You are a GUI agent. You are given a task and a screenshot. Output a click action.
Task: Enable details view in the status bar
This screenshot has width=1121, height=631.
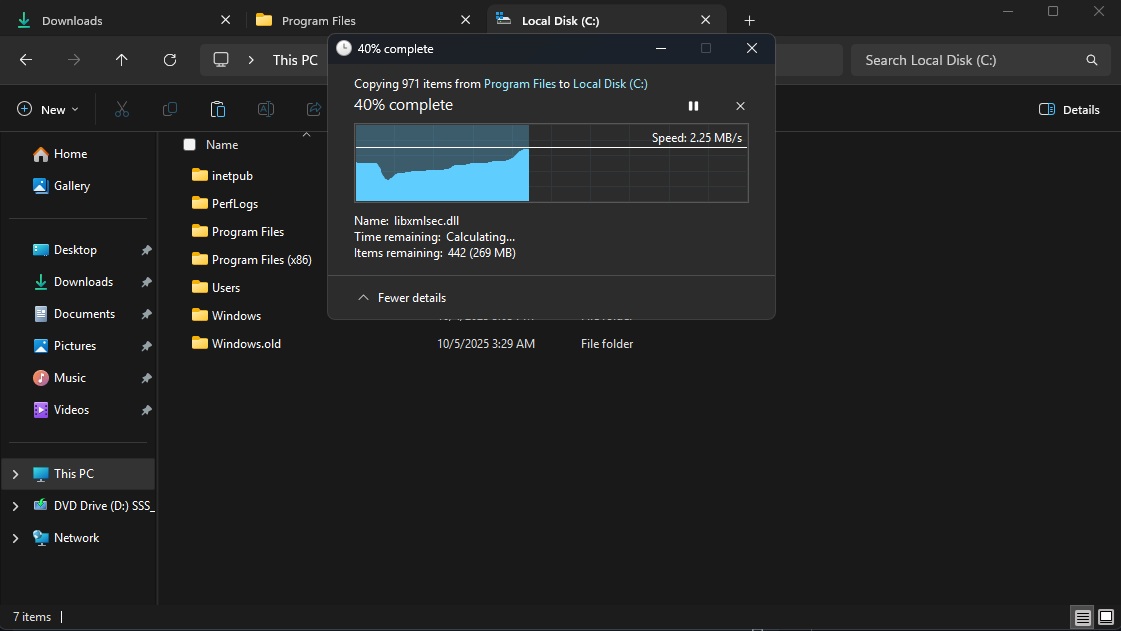point(1082,617)
